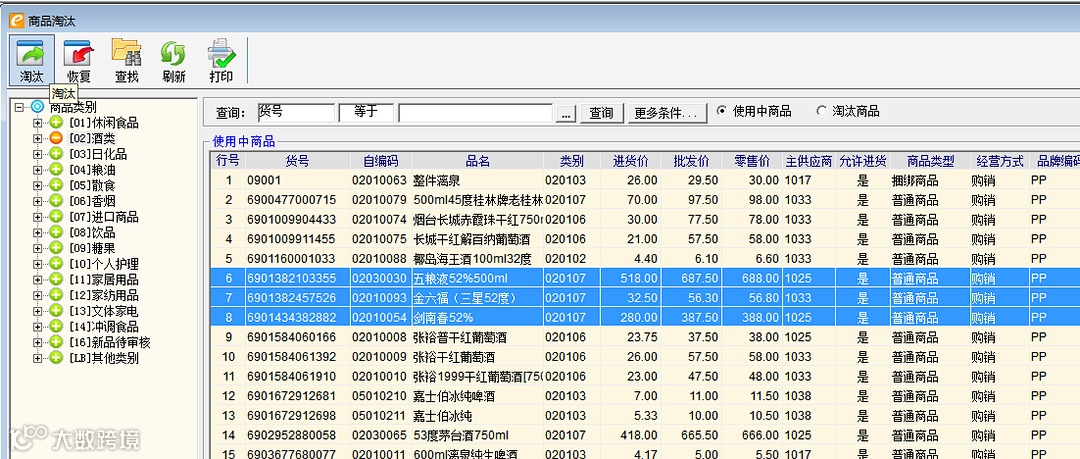The width and height of the screenshot is (1080, 459).
Task: Expand the [LB]其他类别 tree node
Action: [x=37, y=358]
